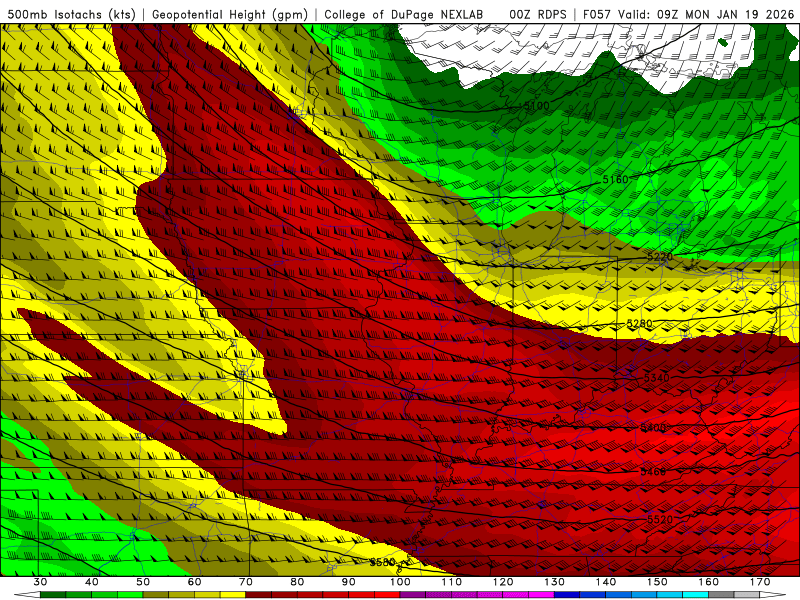Click the 120 knot color scale label

(x=503, y=582)
